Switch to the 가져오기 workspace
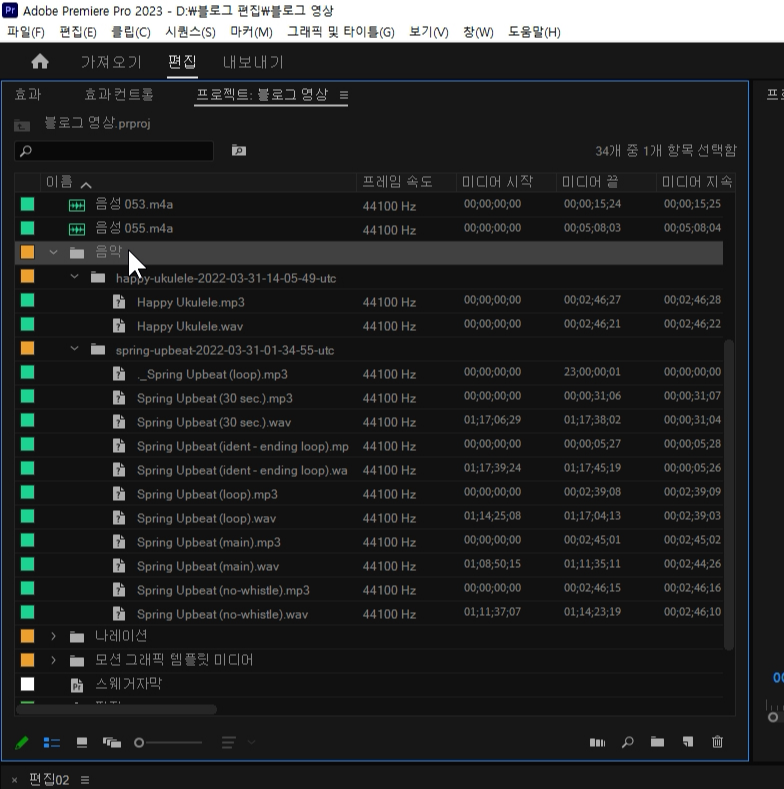 click(x=111, y=62)
